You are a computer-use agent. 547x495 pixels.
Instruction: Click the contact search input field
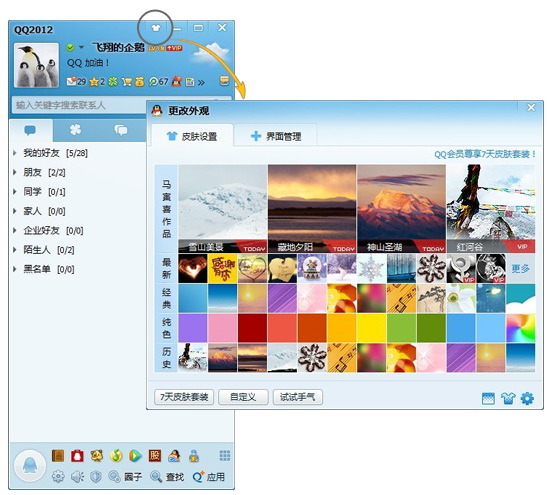[x=80, y=105]
